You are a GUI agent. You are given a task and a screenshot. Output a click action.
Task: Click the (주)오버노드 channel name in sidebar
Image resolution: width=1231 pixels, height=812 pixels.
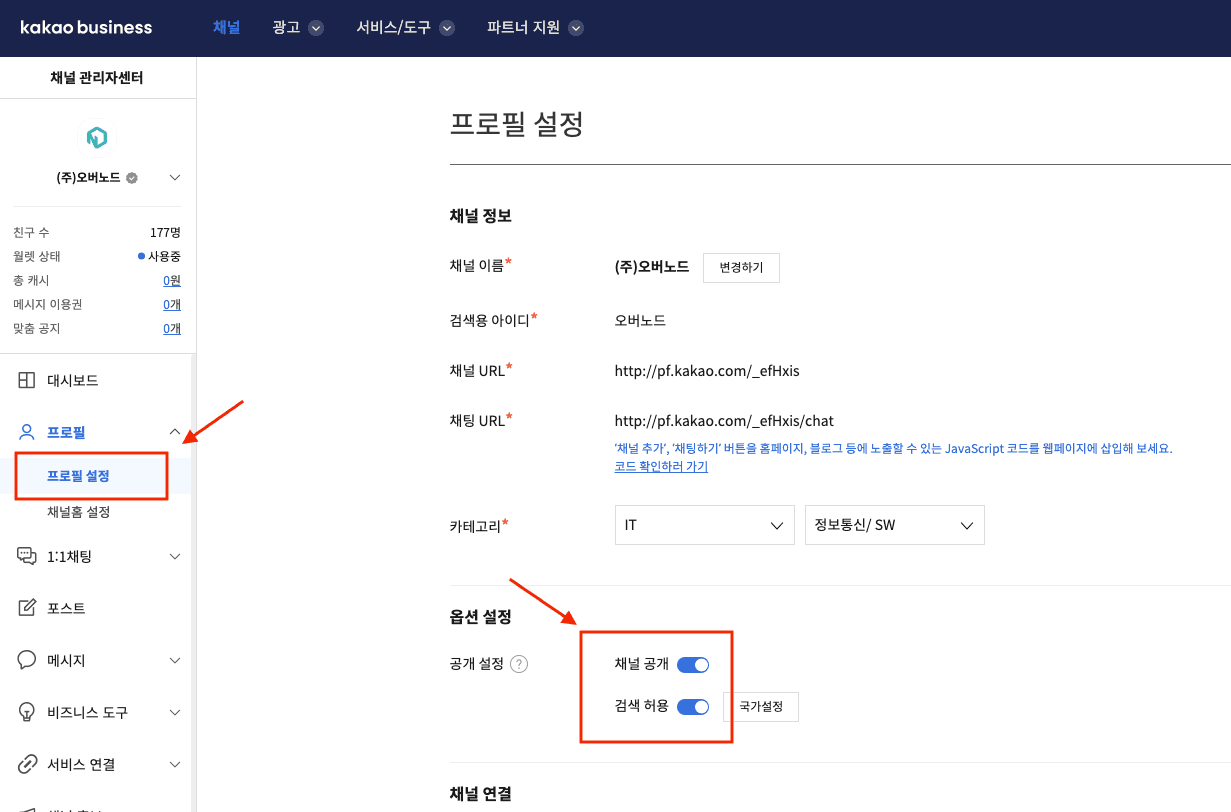click(89, 178)
